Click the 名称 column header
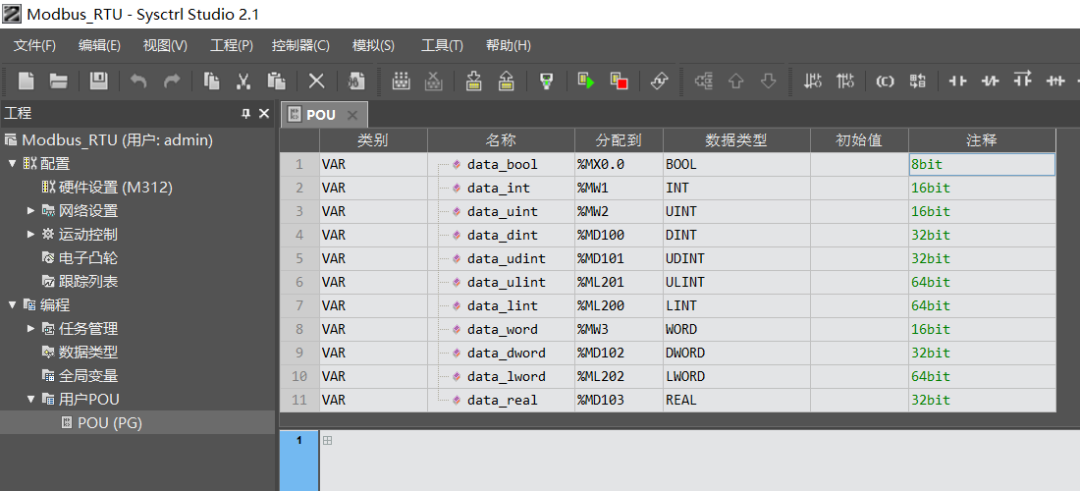1080x491 pixels. pyautogui.click(x=501, y=140)
